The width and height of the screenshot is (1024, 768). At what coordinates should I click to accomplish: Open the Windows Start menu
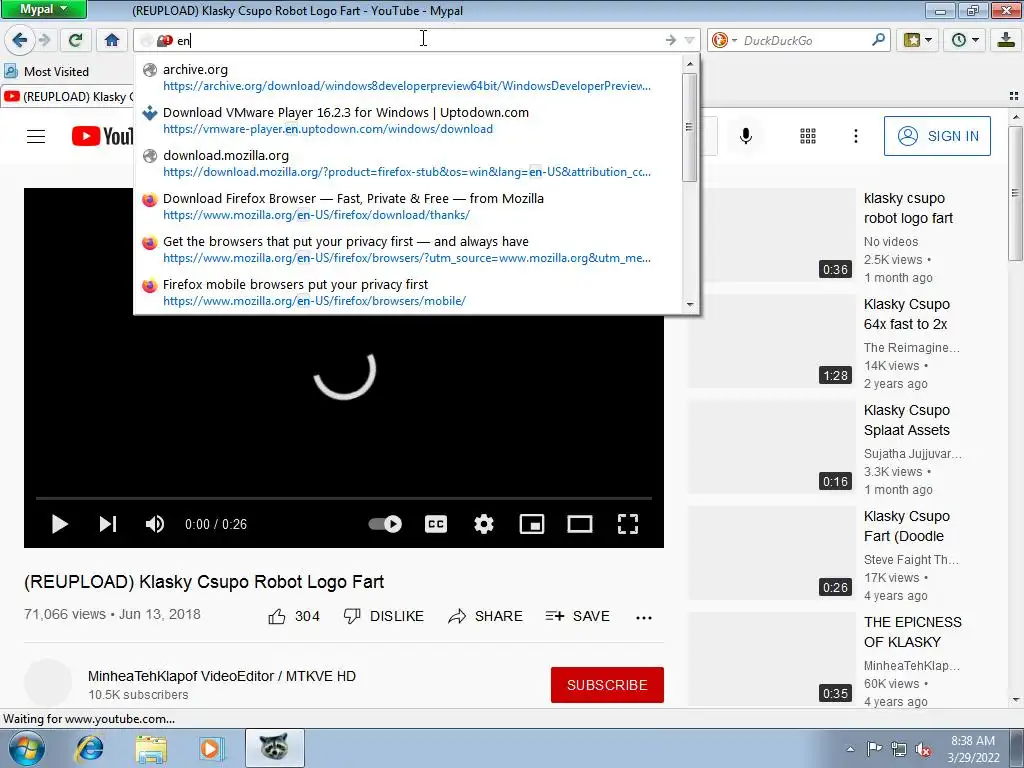(25, 748)
